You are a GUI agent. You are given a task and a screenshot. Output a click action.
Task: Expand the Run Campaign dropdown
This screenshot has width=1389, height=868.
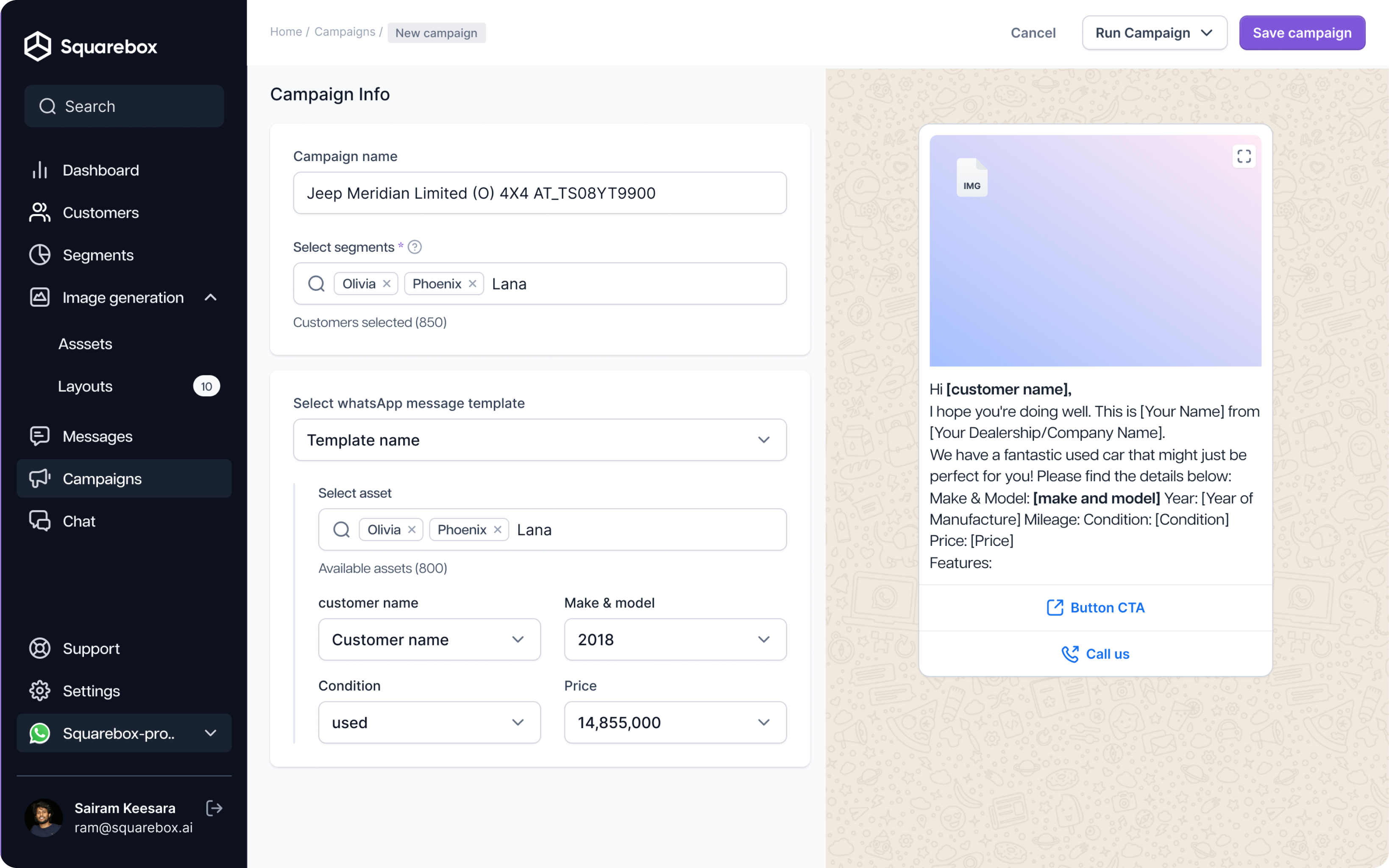(x=1154, y=33)
